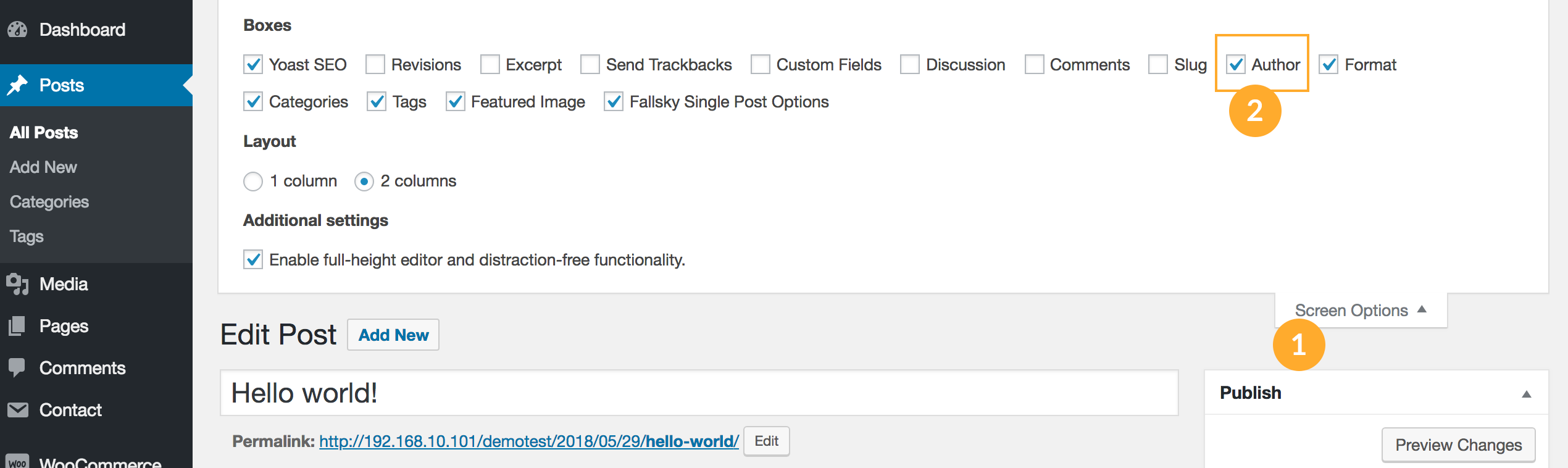This screenshot has height=468, width=1568.
Task: Open Tags in Posts submenu
Action: [x=27, y=236]
